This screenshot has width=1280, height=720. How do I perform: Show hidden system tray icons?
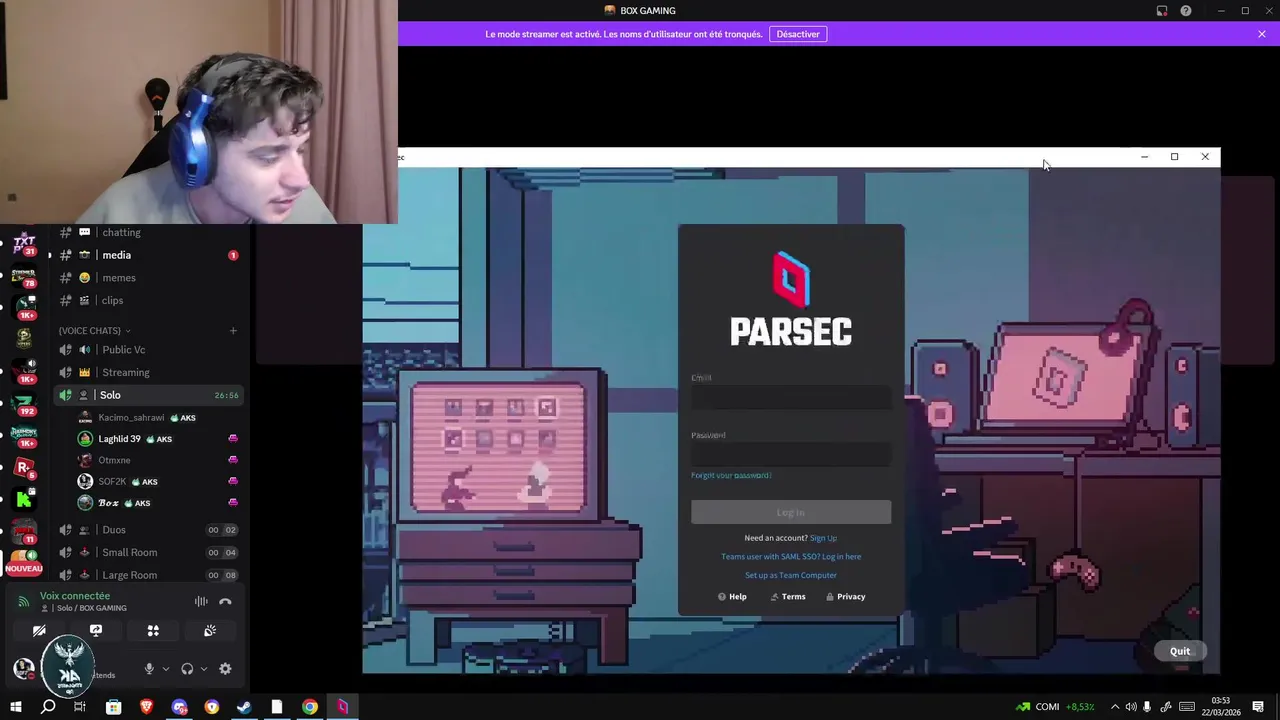click(1116, 707)
